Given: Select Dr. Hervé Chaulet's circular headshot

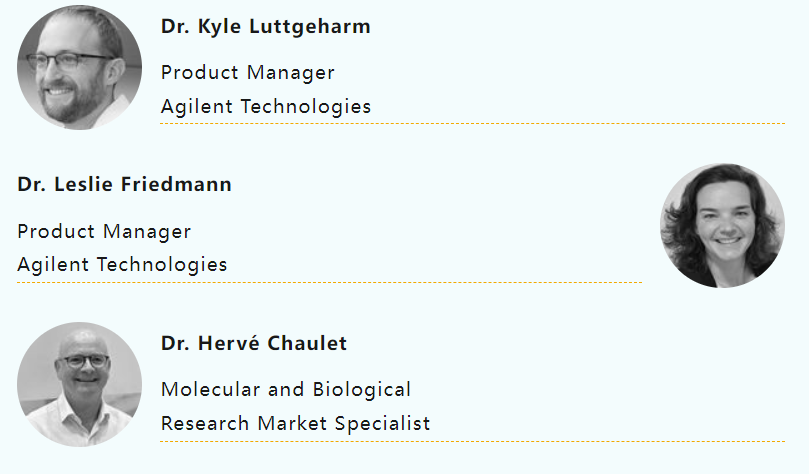Looking at the screenshot, I should pos(79,384).
